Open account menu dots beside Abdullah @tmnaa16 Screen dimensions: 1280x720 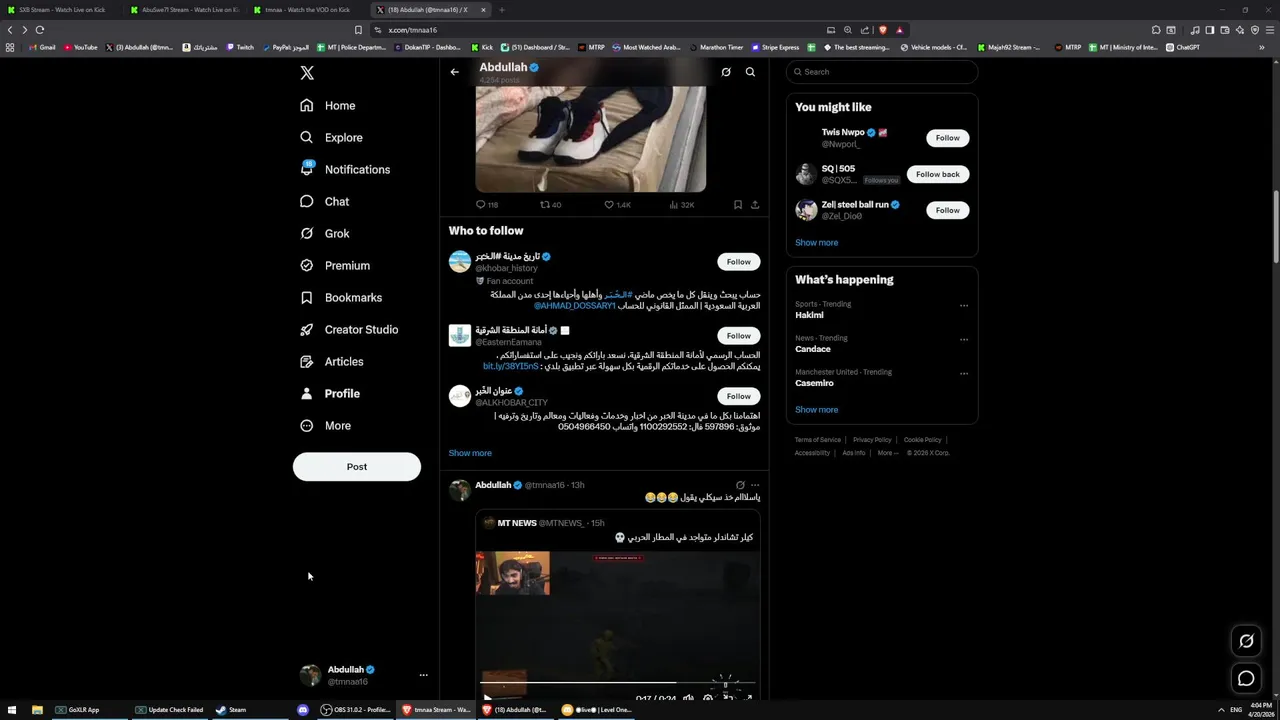tap(423, 675)
